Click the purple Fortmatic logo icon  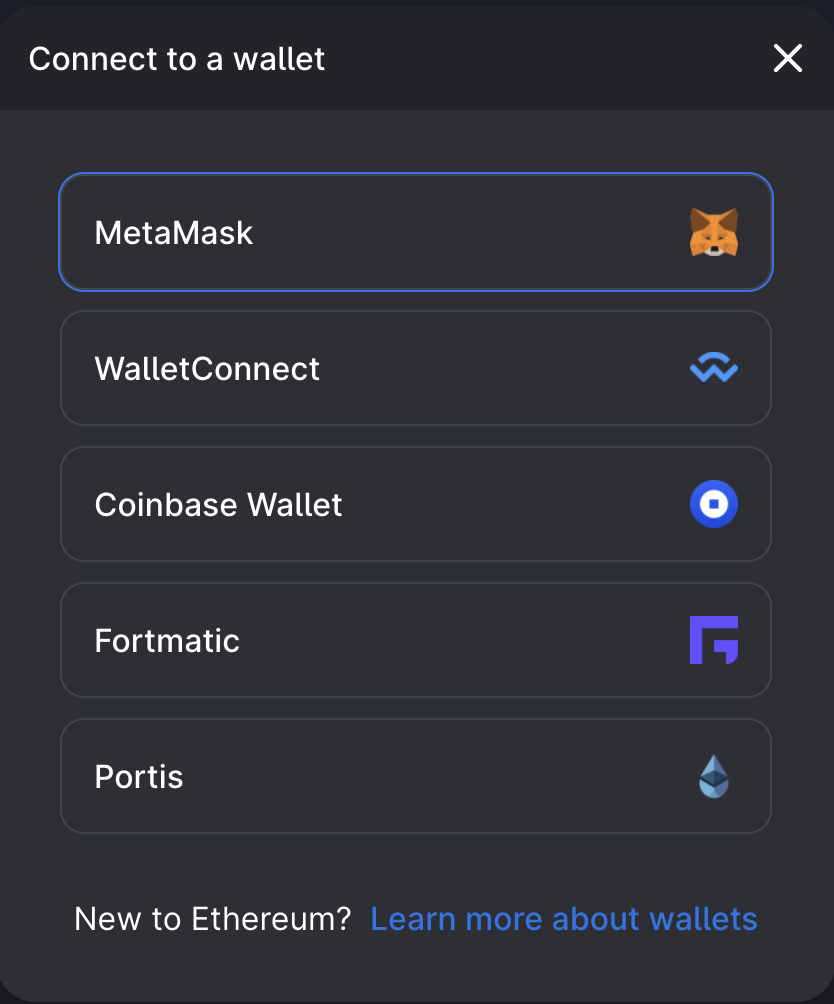coord(714,640)
